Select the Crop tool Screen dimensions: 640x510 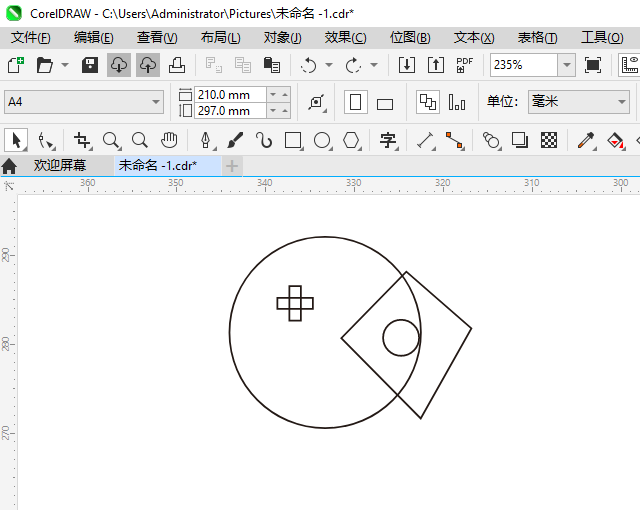point(82,140)
